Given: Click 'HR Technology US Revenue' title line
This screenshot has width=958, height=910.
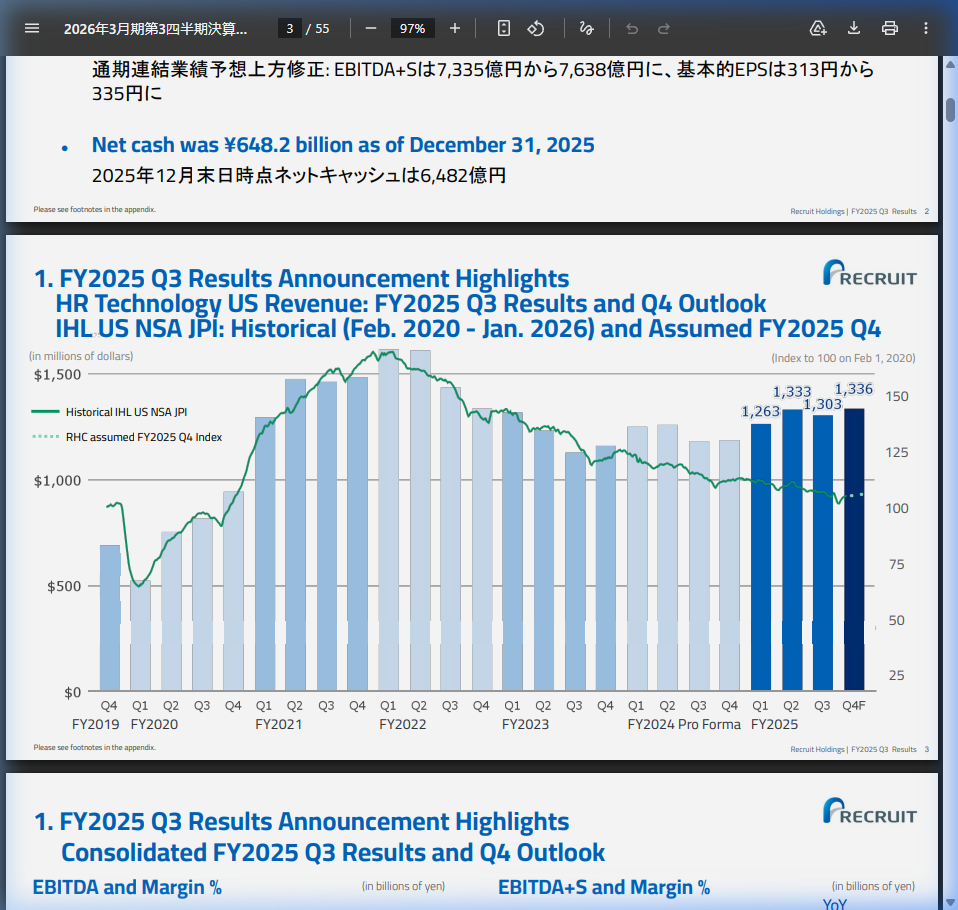Looking at the screenshot, I should tap(411, 303).
